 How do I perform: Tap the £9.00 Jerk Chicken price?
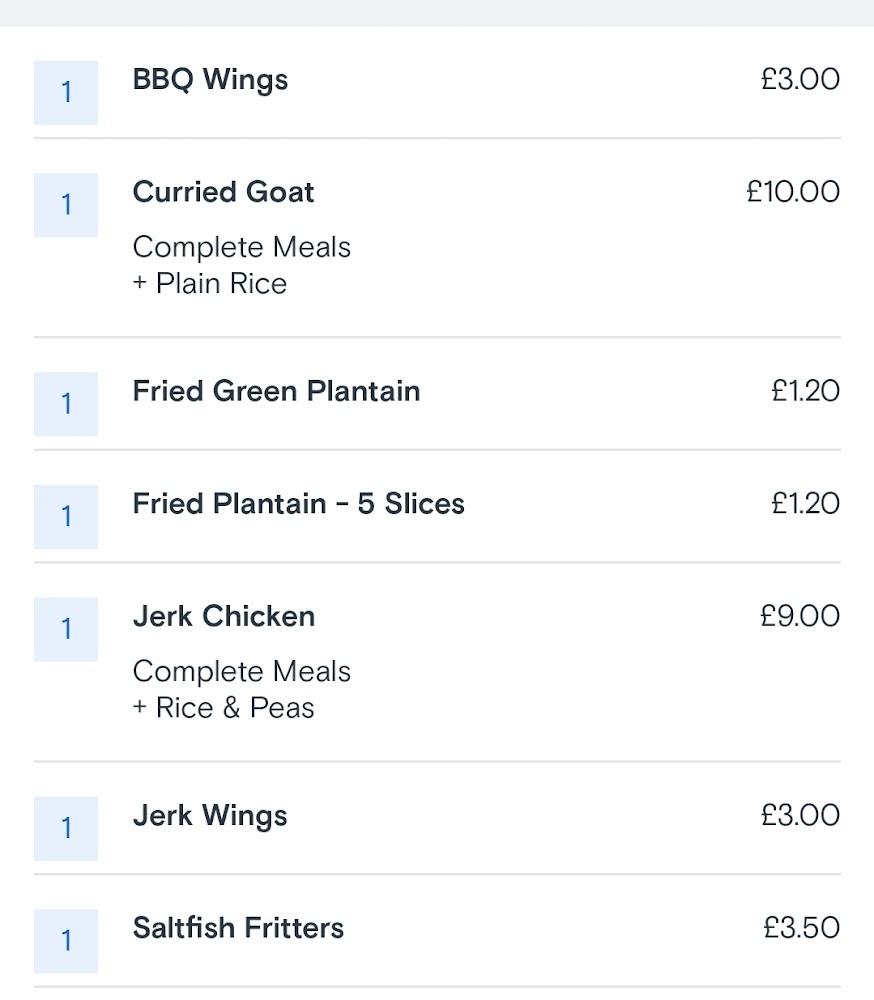coord(800,616)
